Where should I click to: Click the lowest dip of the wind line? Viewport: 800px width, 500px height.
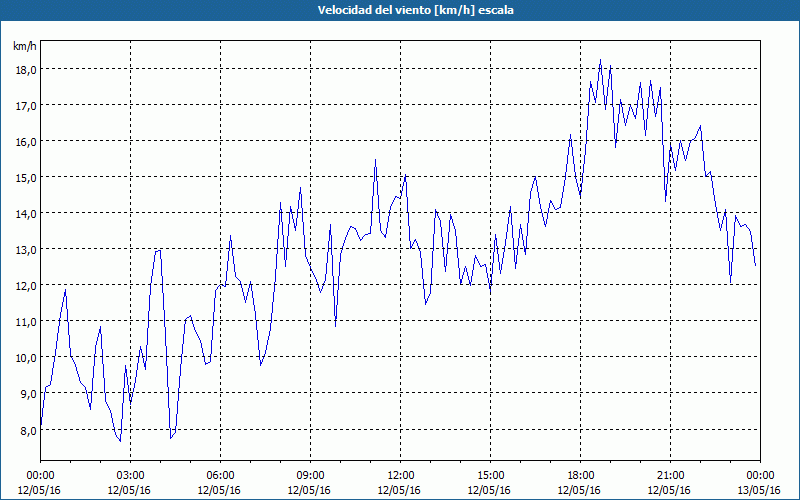tap(120, 441)
